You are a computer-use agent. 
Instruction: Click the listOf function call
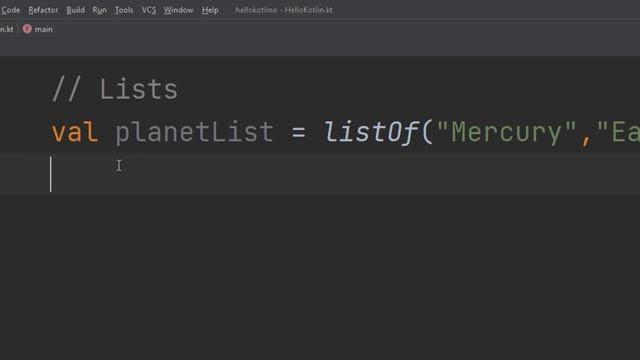click(371, 132)
